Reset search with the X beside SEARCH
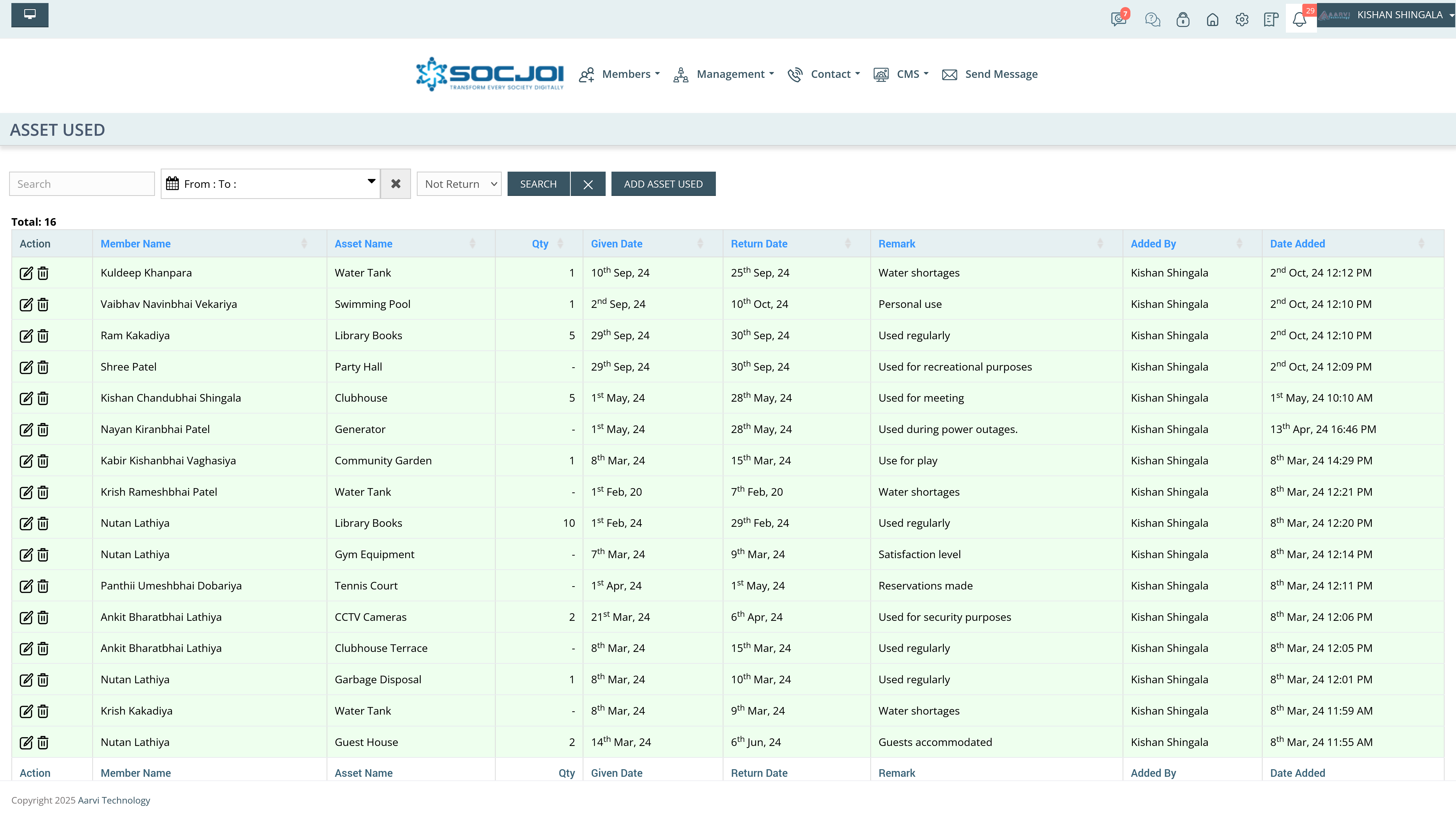 (588, 184)
